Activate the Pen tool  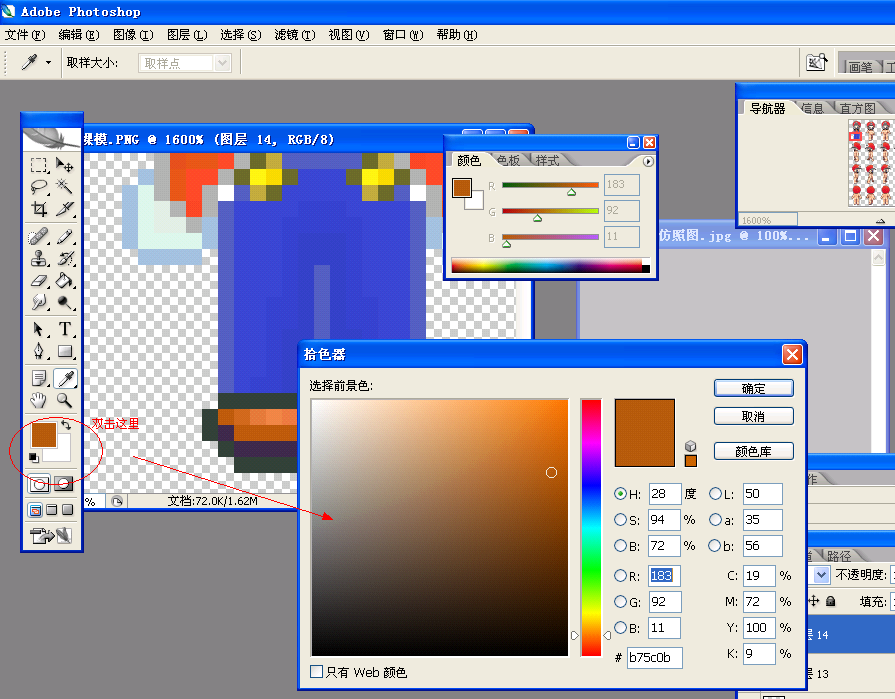[38, 351]
